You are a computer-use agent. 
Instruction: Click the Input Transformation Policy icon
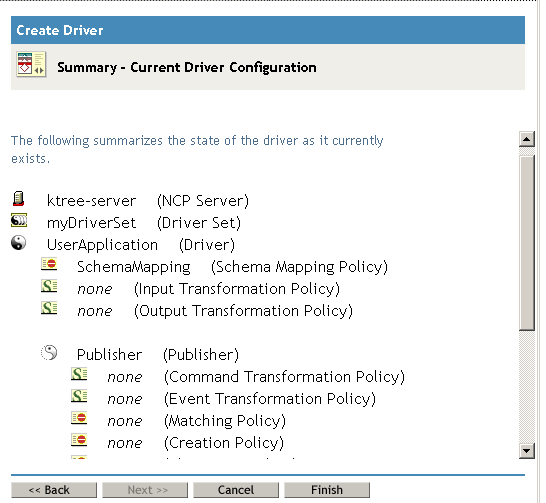pos(49,286)
